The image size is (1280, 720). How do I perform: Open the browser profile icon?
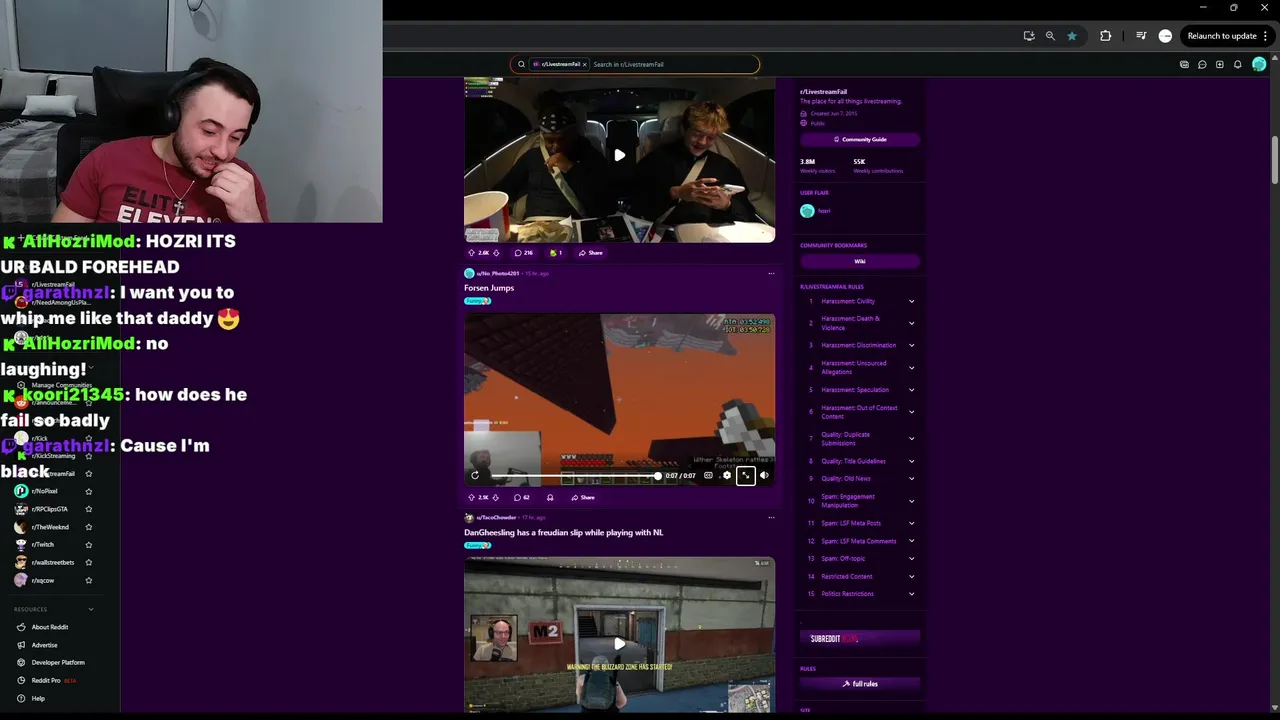click(1165, 36)
